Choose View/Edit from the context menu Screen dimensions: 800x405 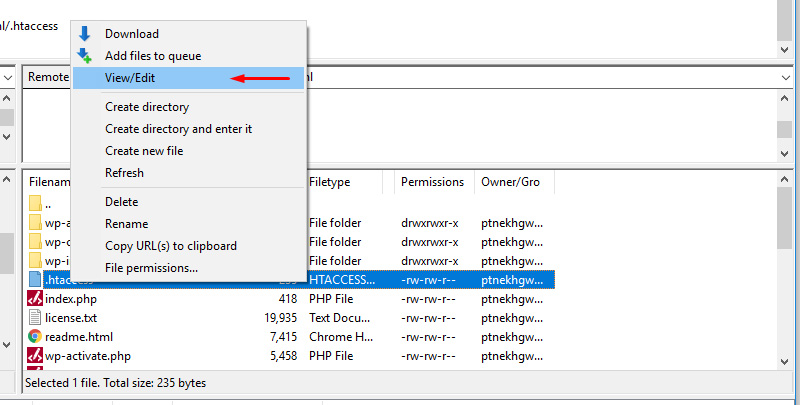tap(130, 78)
